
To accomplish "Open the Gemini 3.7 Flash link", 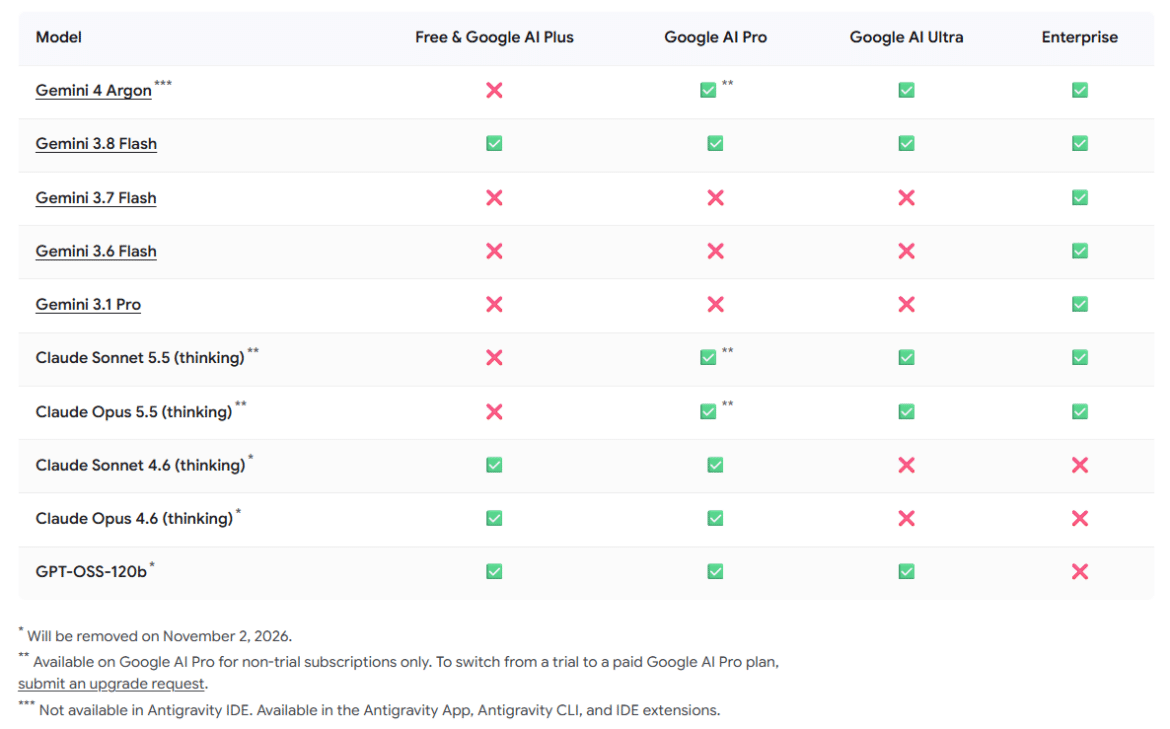I will point(96,198).
